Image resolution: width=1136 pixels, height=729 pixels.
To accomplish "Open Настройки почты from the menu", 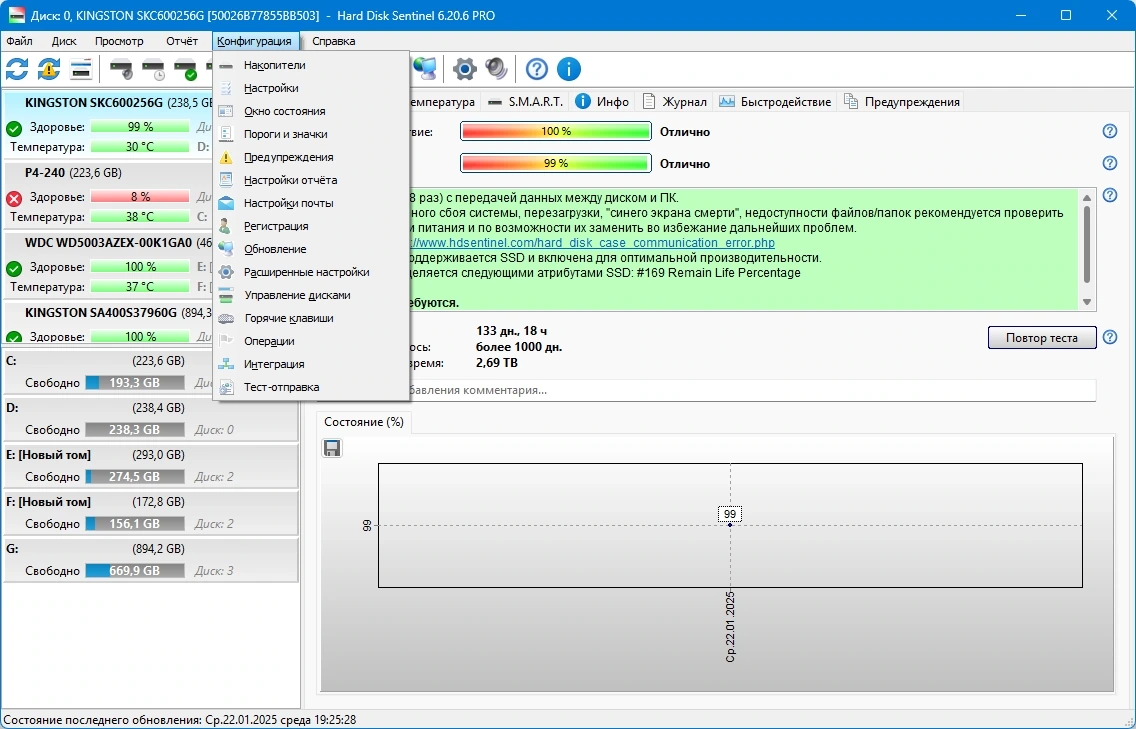I will (x=311, y=203).
